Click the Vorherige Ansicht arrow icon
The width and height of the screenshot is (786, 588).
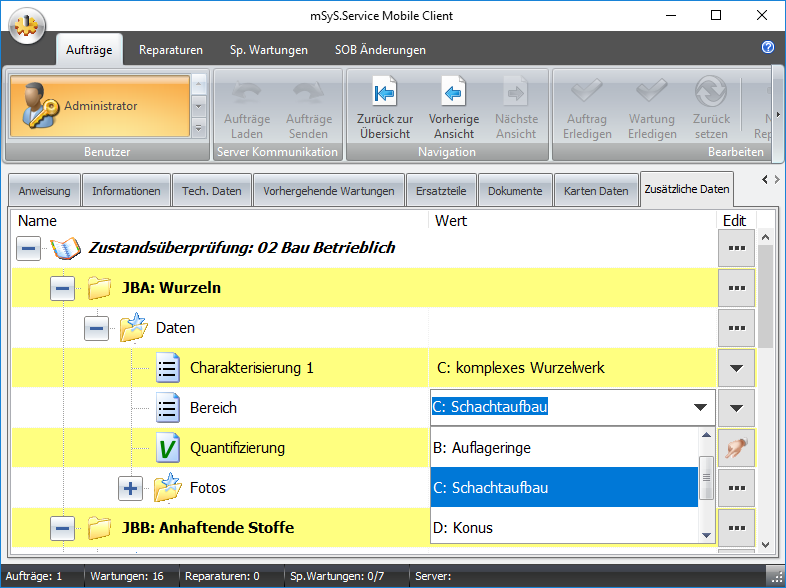click(453, 94)
